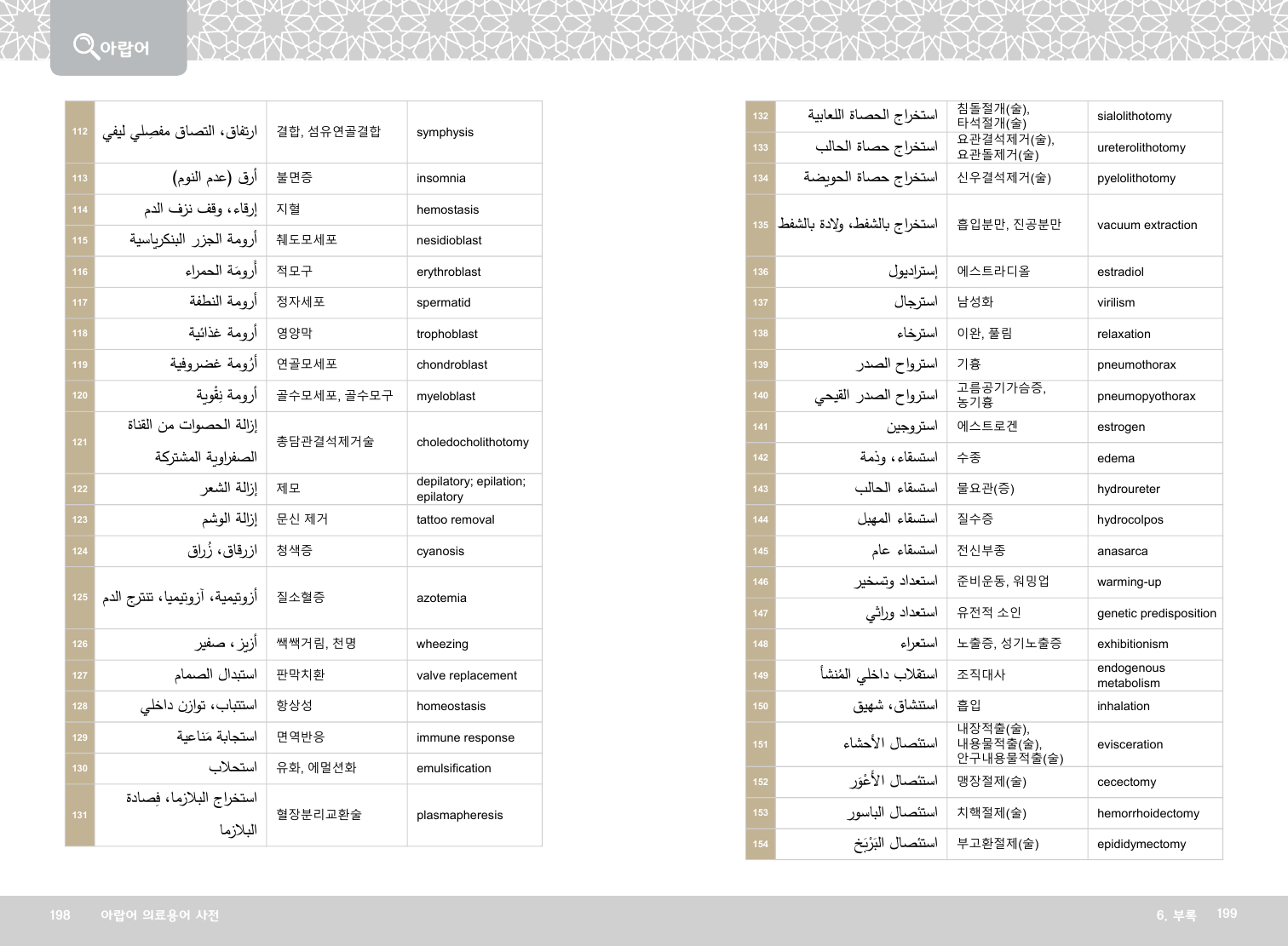Click the word hemostasis
Image resolution: width=1288 pixels, height=946 pixels.
(x=447, y=209)
